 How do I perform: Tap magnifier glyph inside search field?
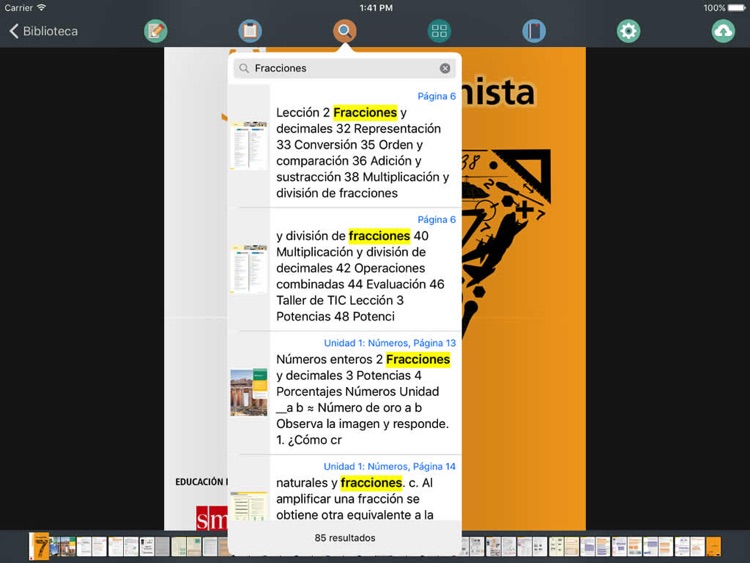pos(244,68)
